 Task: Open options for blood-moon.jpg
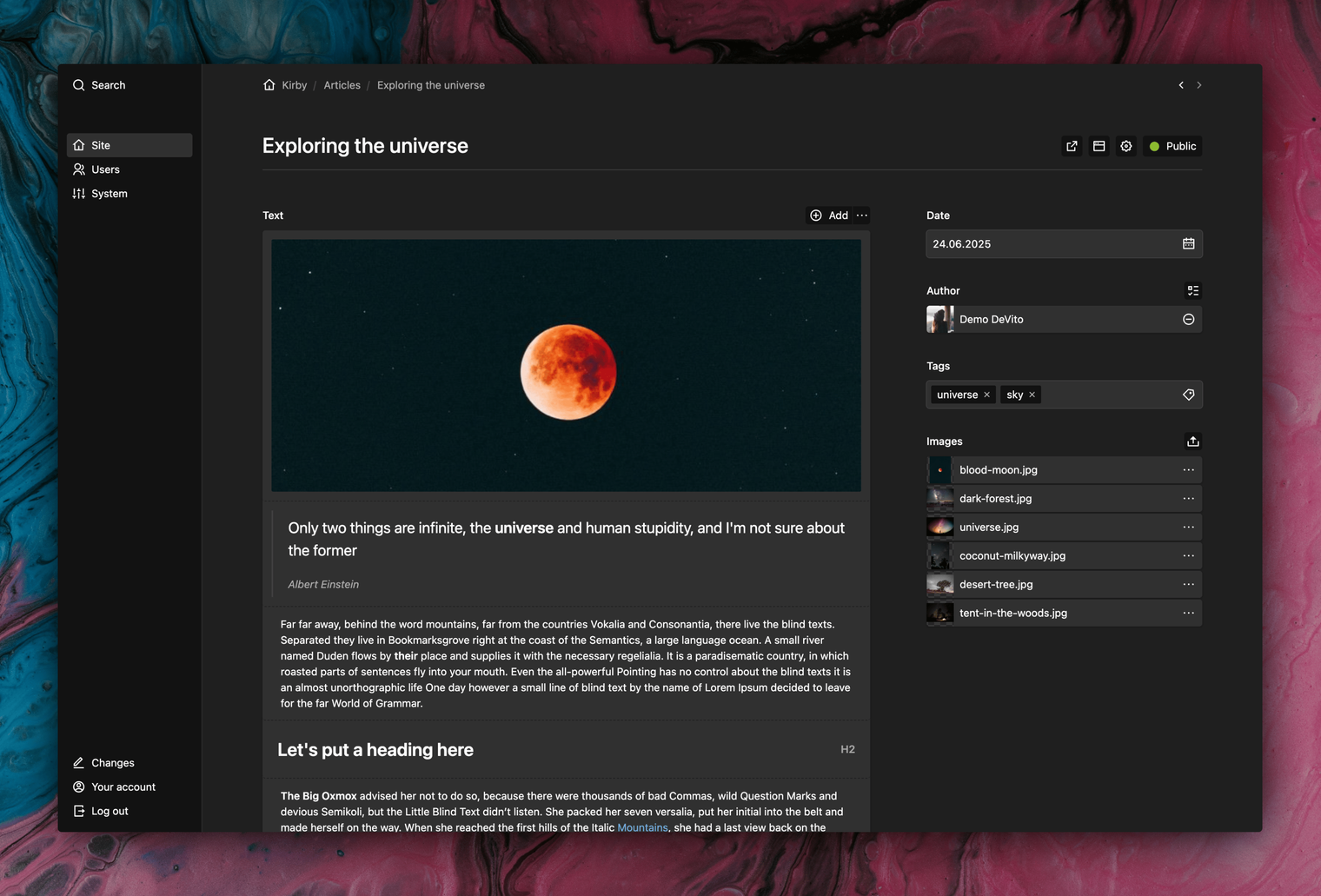1189,470
